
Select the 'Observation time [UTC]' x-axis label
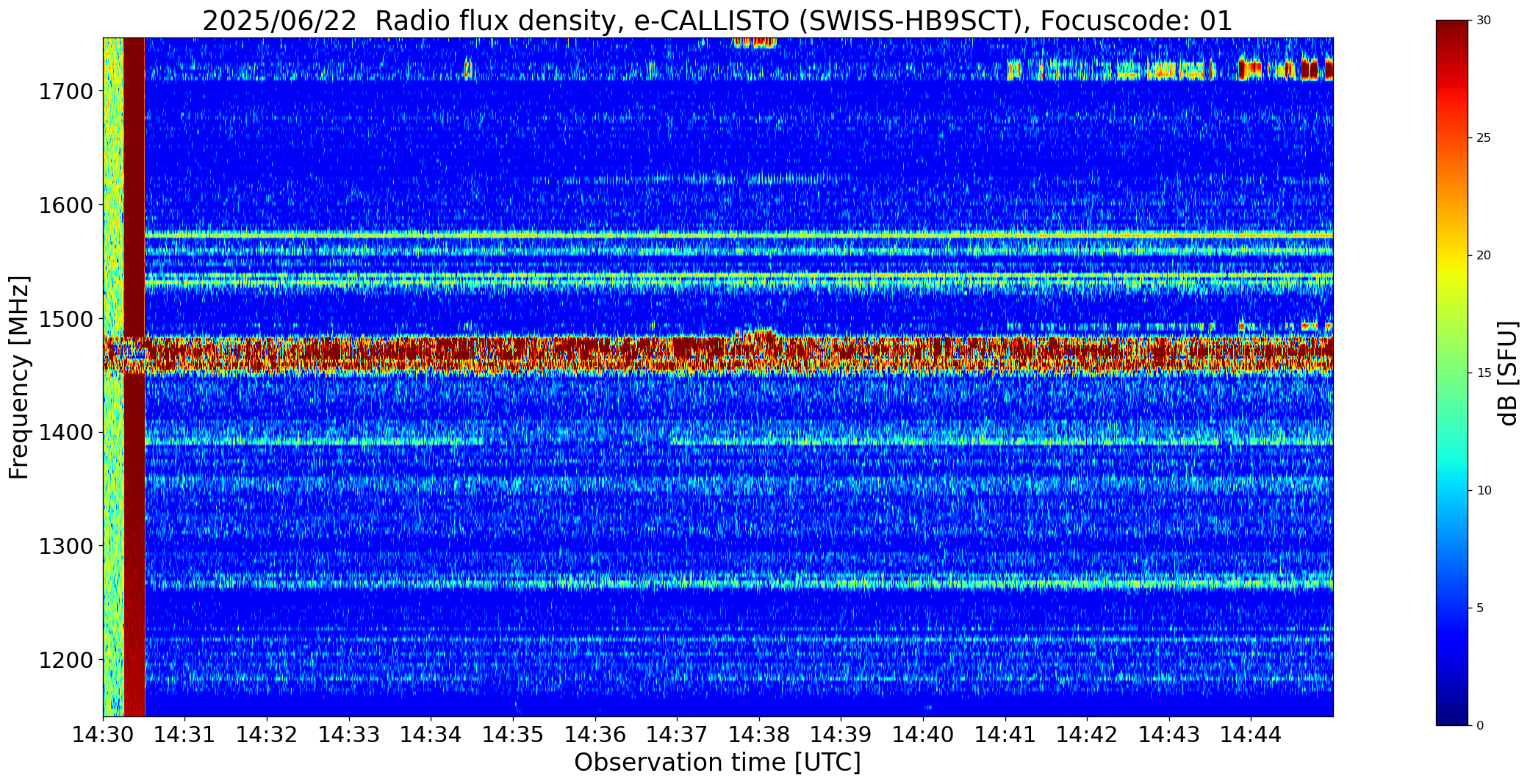pyautogui.click(x=717, y=763)
